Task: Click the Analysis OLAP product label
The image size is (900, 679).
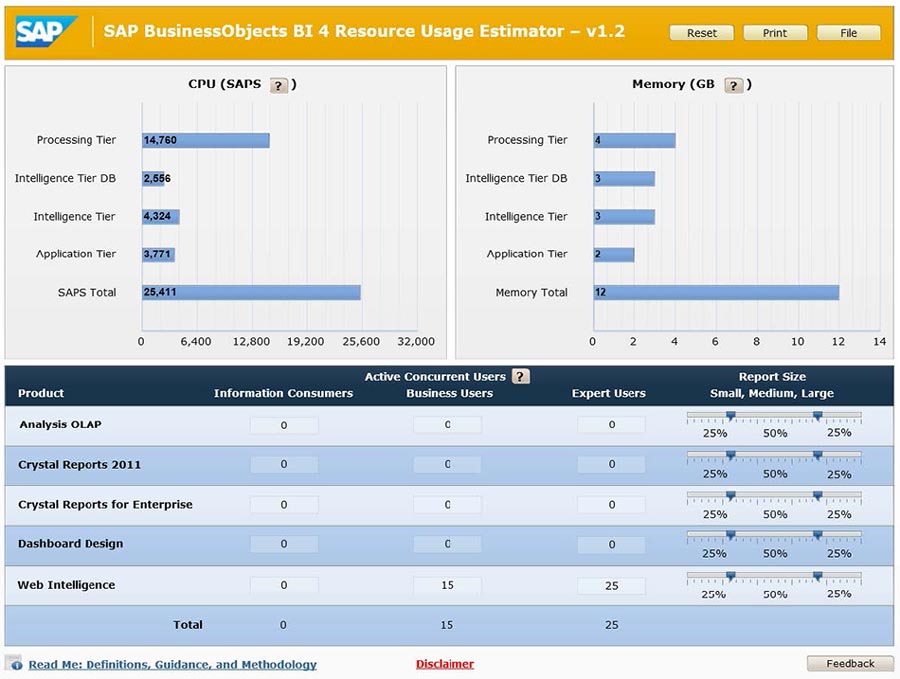Action: point(60,424)
